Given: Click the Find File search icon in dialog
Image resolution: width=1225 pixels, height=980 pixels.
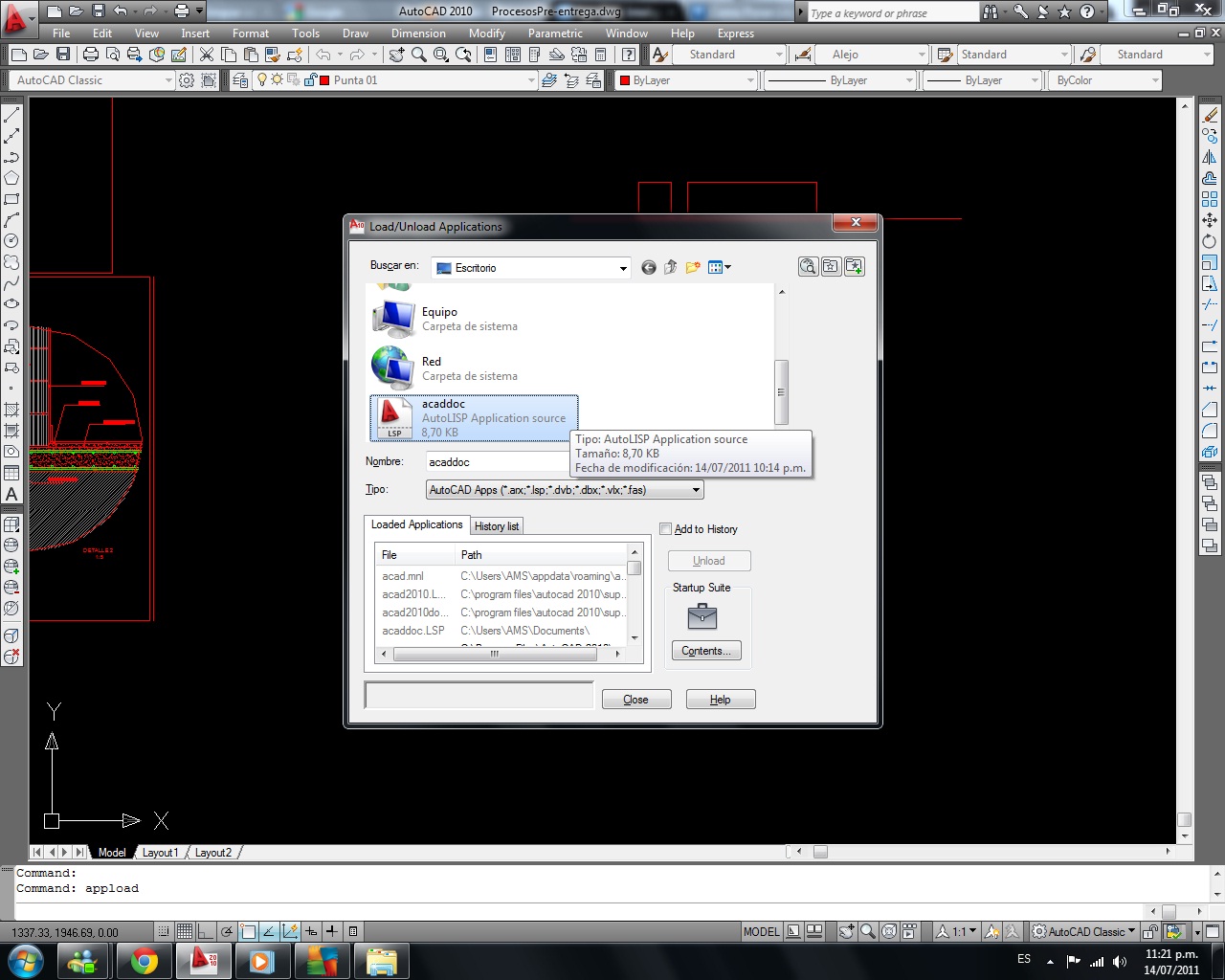Looking at the screenshot, I should click(809, 267).
